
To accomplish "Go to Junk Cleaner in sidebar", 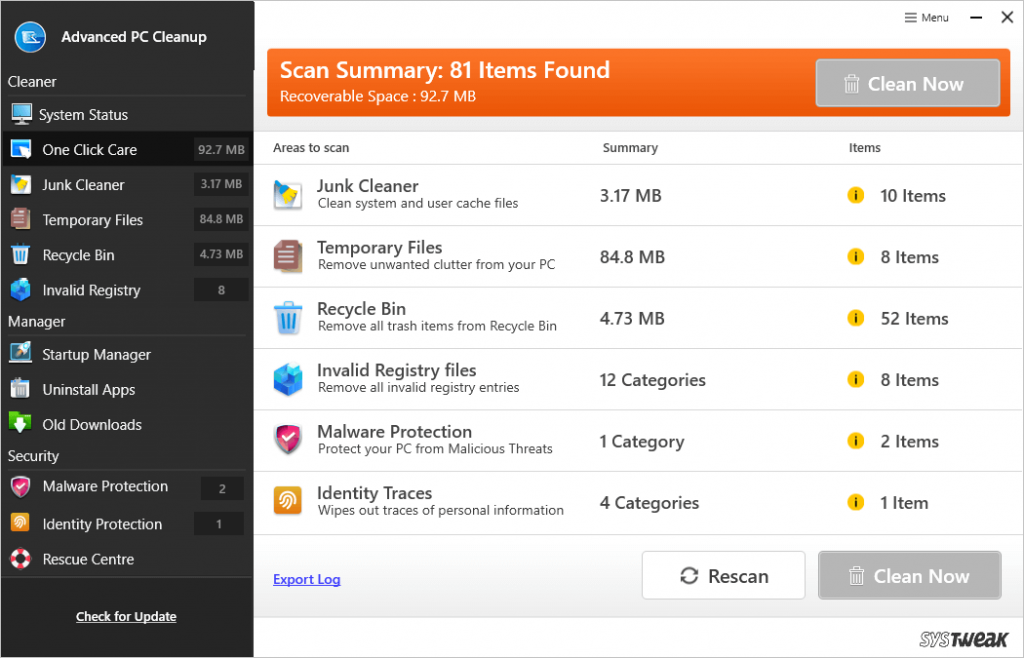I will (127, 185).
